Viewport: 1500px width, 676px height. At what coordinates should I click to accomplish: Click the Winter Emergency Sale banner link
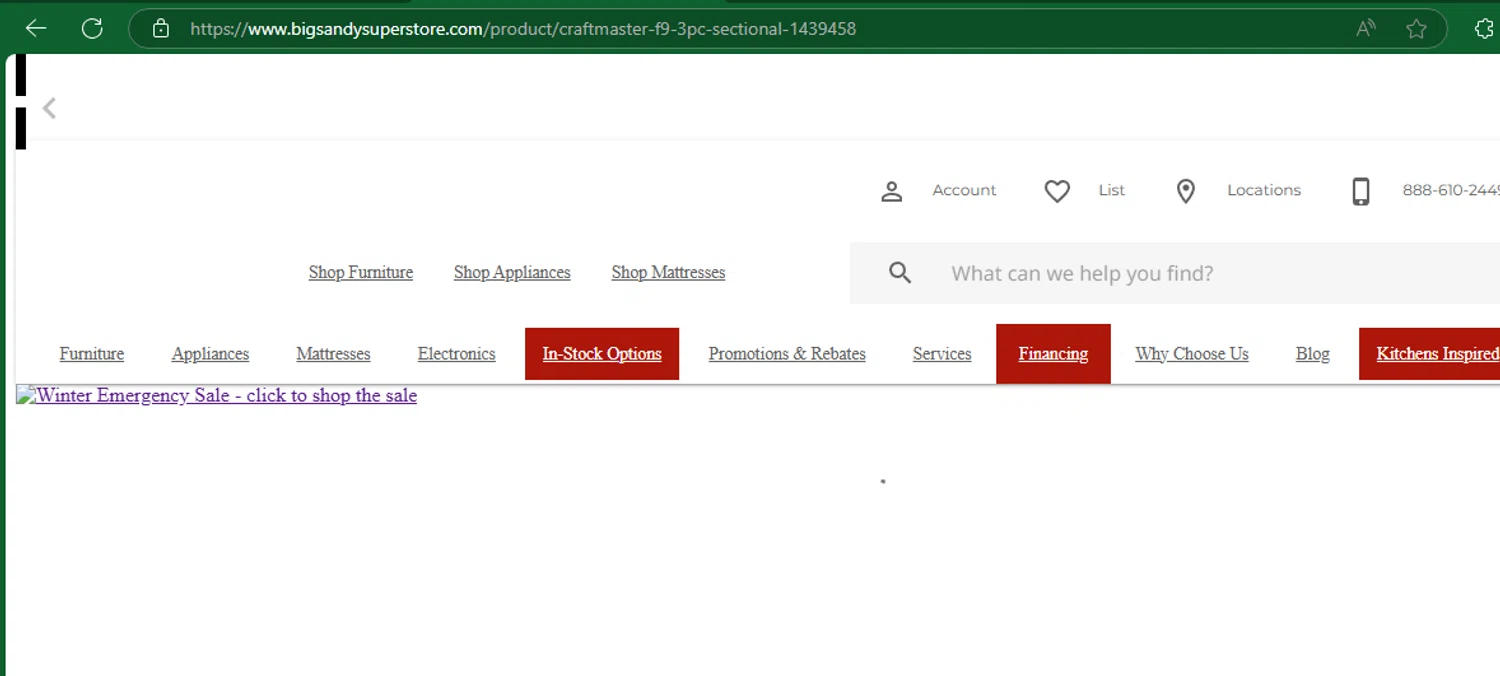(216, 395)
